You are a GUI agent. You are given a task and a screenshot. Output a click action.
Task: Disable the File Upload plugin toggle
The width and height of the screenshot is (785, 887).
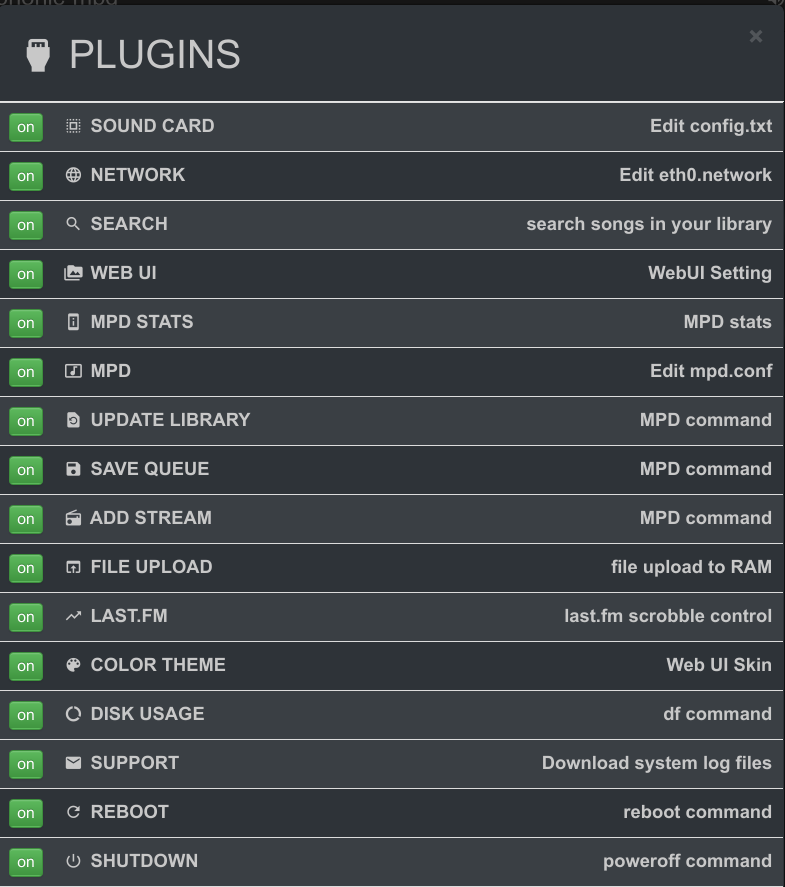25,568
